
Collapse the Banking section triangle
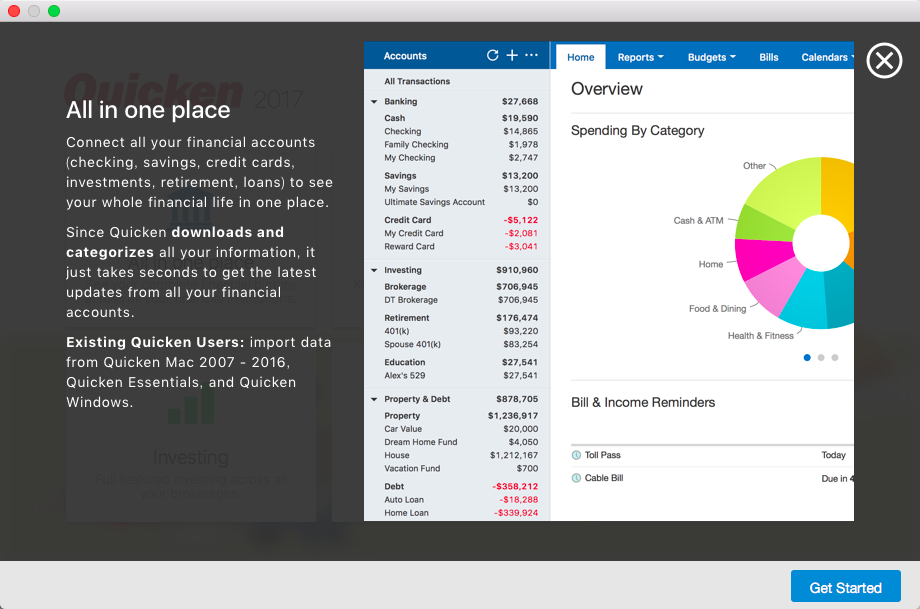click(x=374, y=102)
